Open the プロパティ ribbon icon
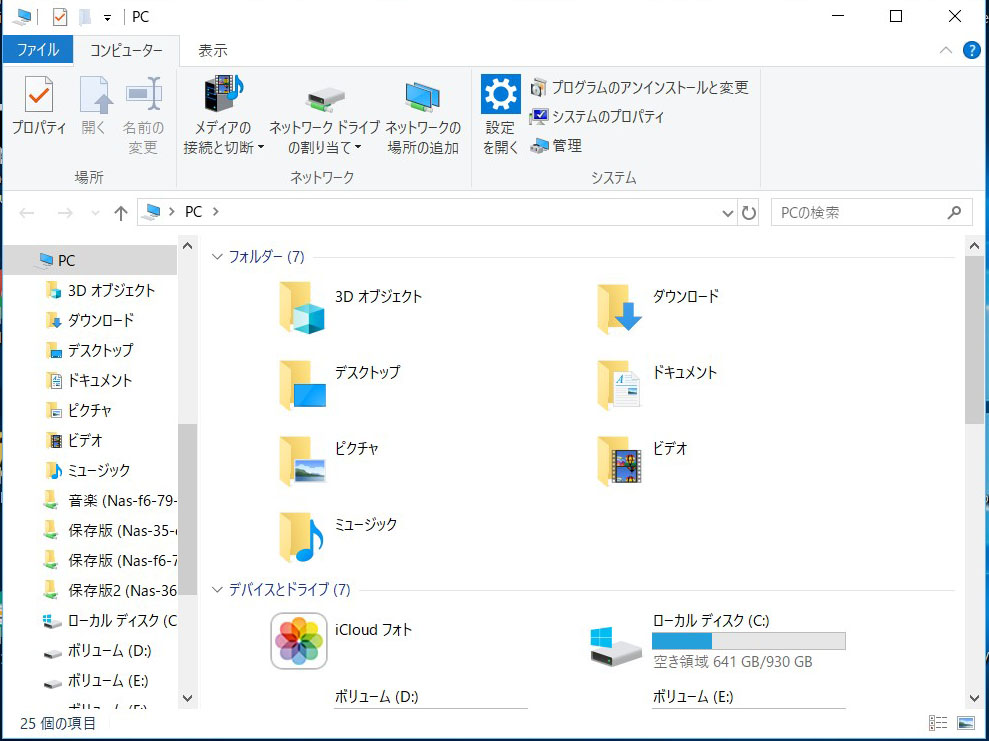The height and width of the screenshot is (741, 989). 39,95
